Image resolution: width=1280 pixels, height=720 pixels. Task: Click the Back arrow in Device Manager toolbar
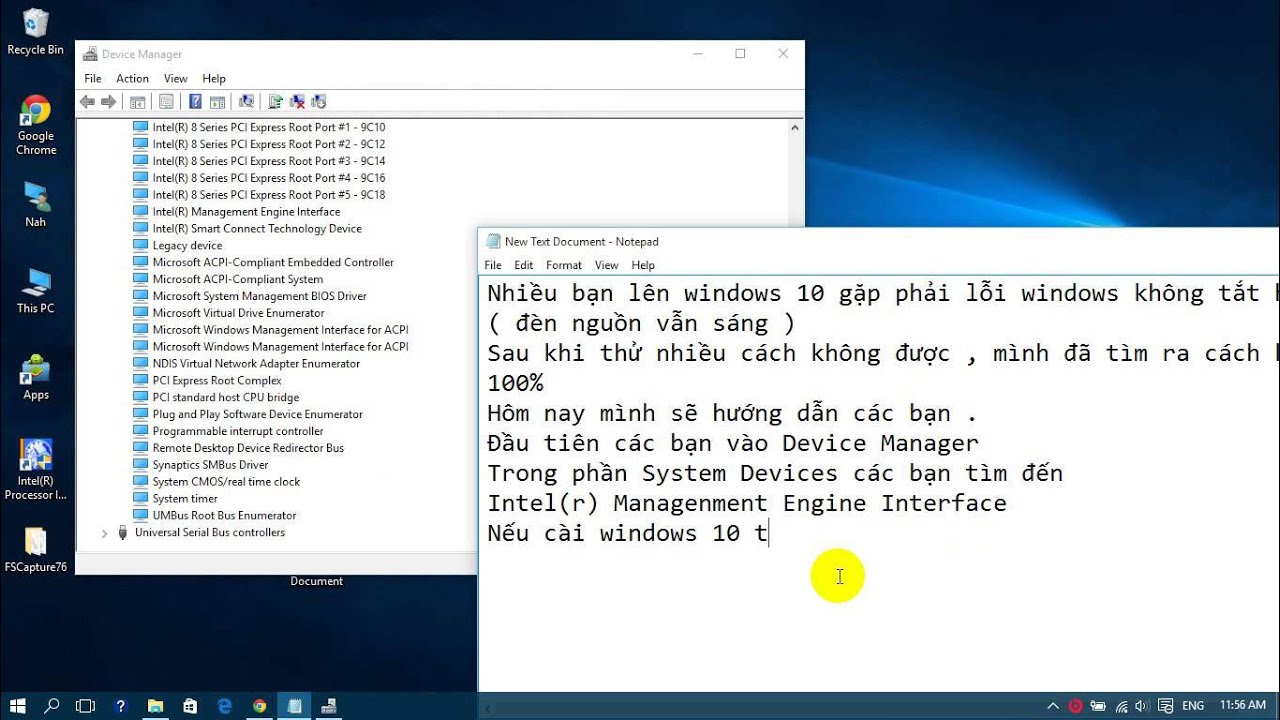(x=87, y=101)
